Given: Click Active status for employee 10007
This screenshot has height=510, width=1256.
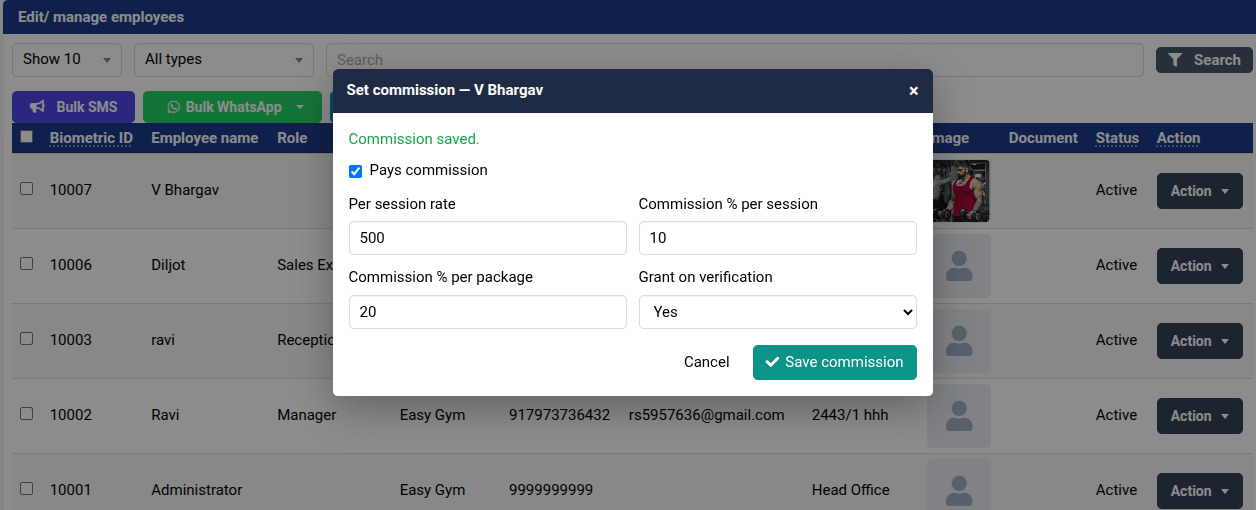Looking at the screenshot, I should point(1116,190).
